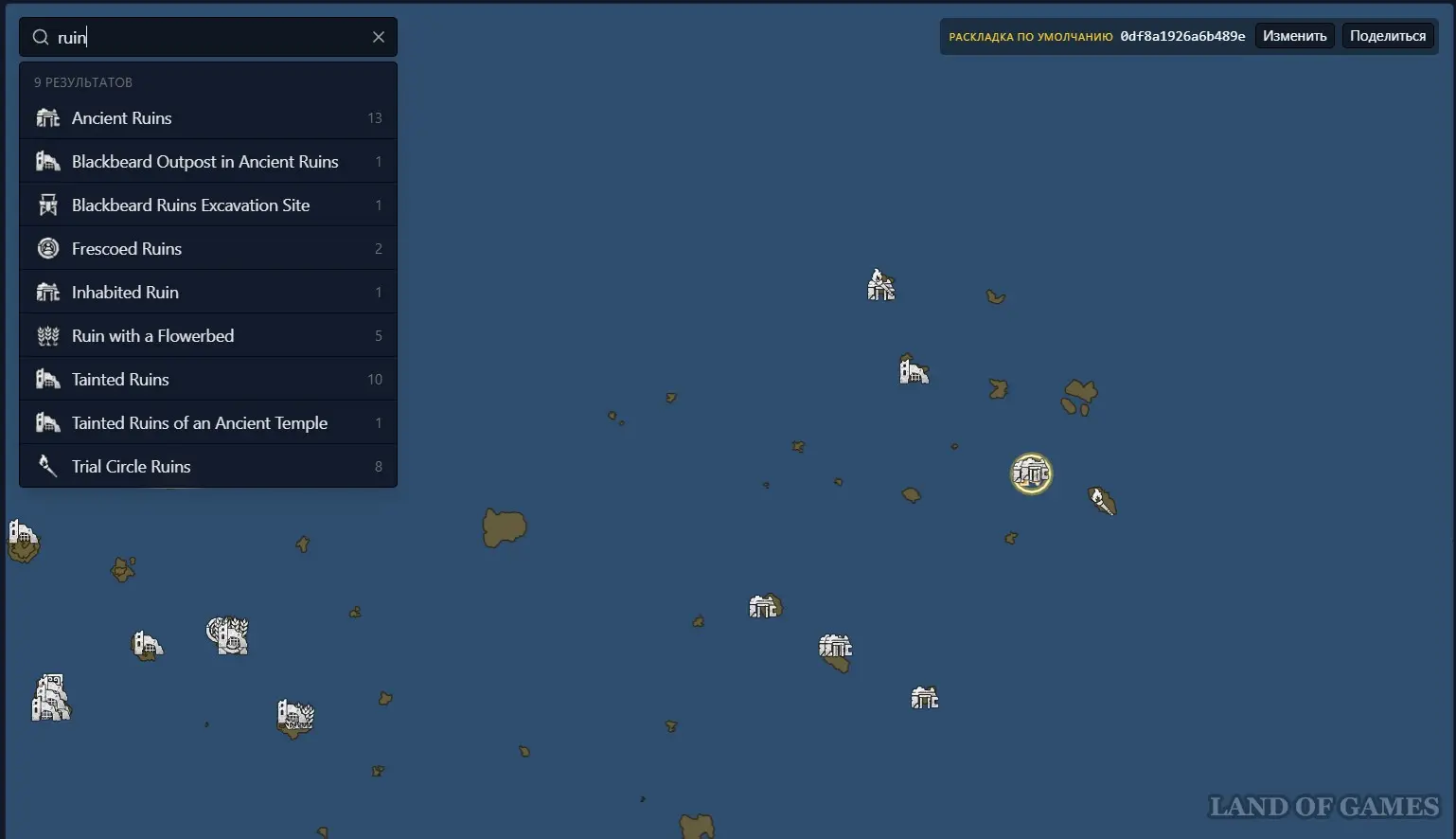Screen dimensions: 1456x839
Task: Select Frescoed Ruins from results
Action: [207, 249]
